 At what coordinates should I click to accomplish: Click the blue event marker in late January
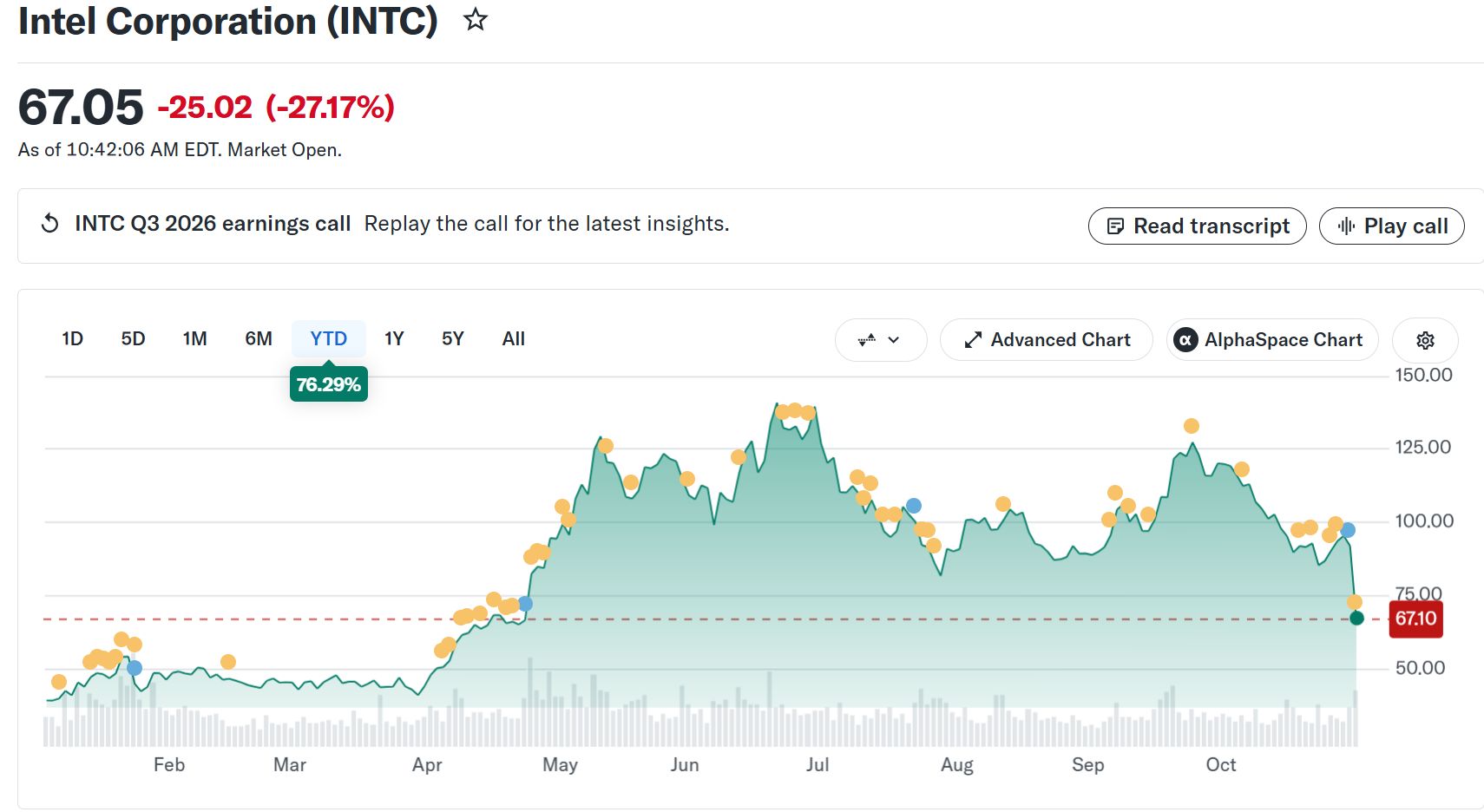pos(135,668)
